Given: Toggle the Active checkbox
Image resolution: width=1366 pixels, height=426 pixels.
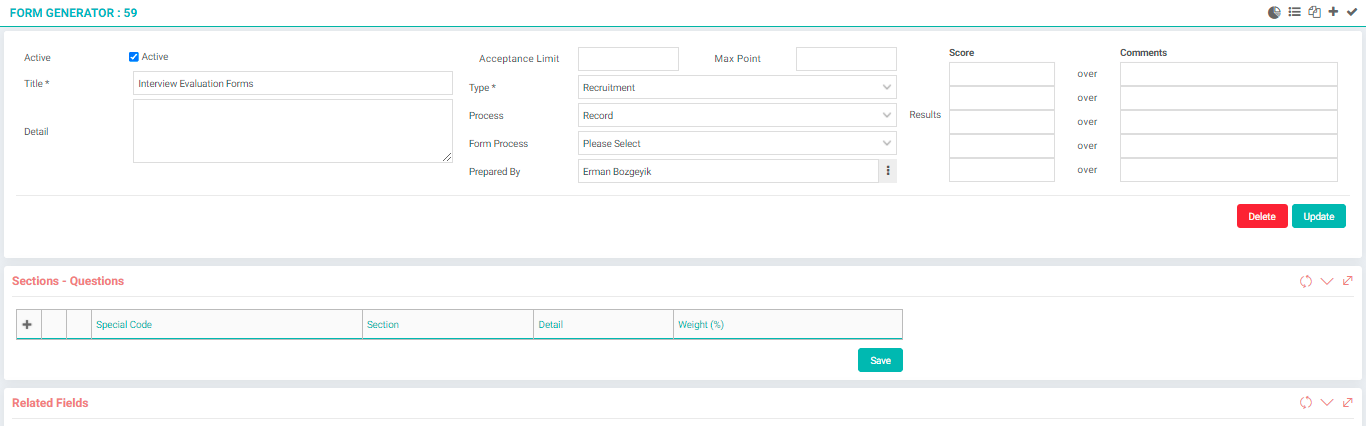Looking at the screenshot, I should click(134, 57).
